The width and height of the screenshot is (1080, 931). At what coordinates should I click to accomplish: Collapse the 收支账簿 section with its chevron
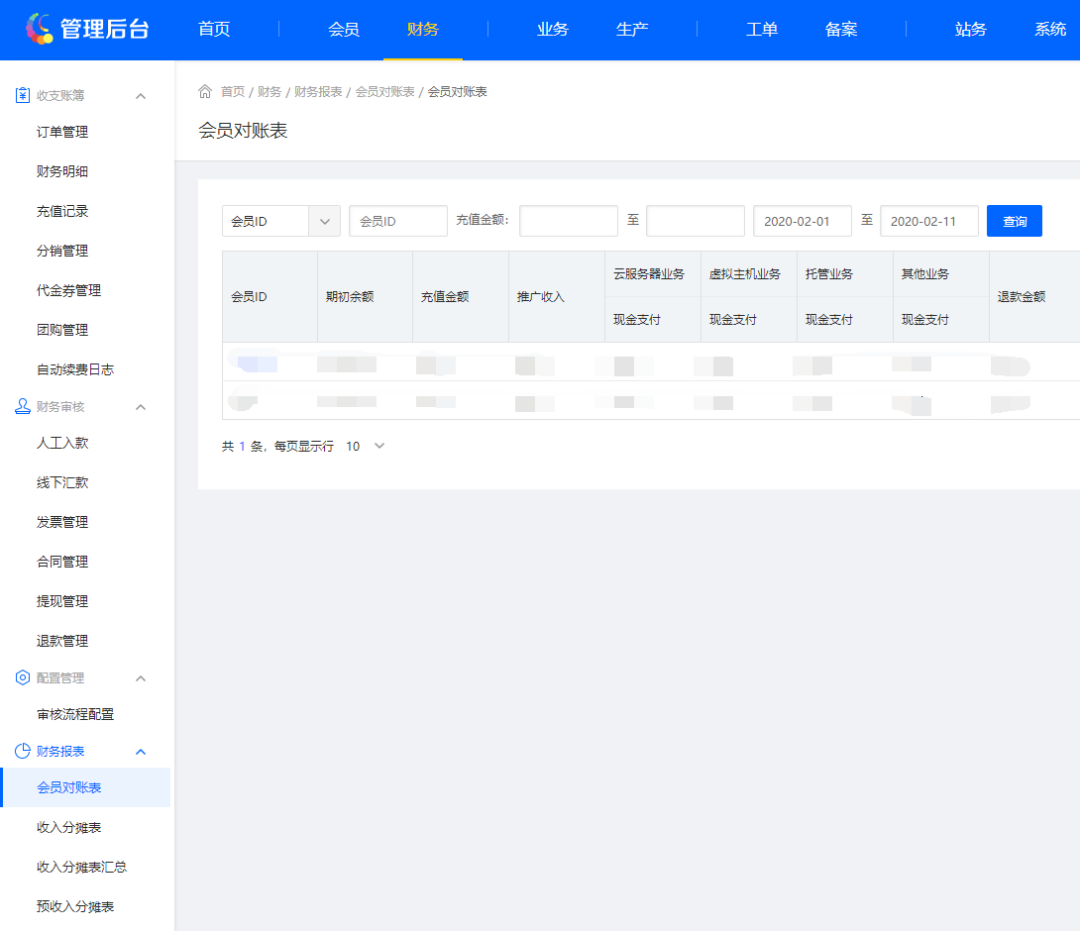(x=142, y=95)
